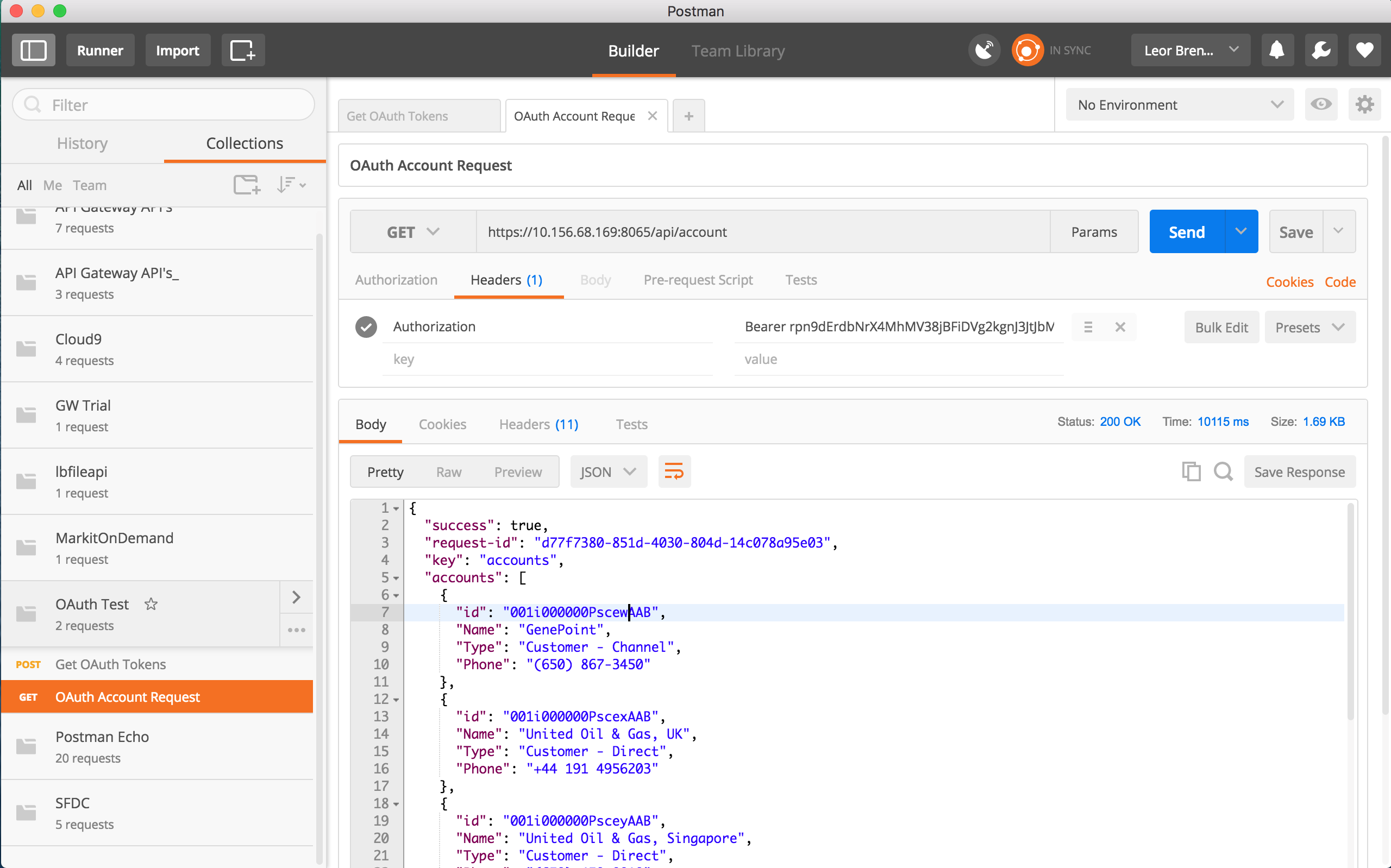Click the Bulk Edit button
This screenshot has height=868, width=1391.
(x=1221, y=327)
